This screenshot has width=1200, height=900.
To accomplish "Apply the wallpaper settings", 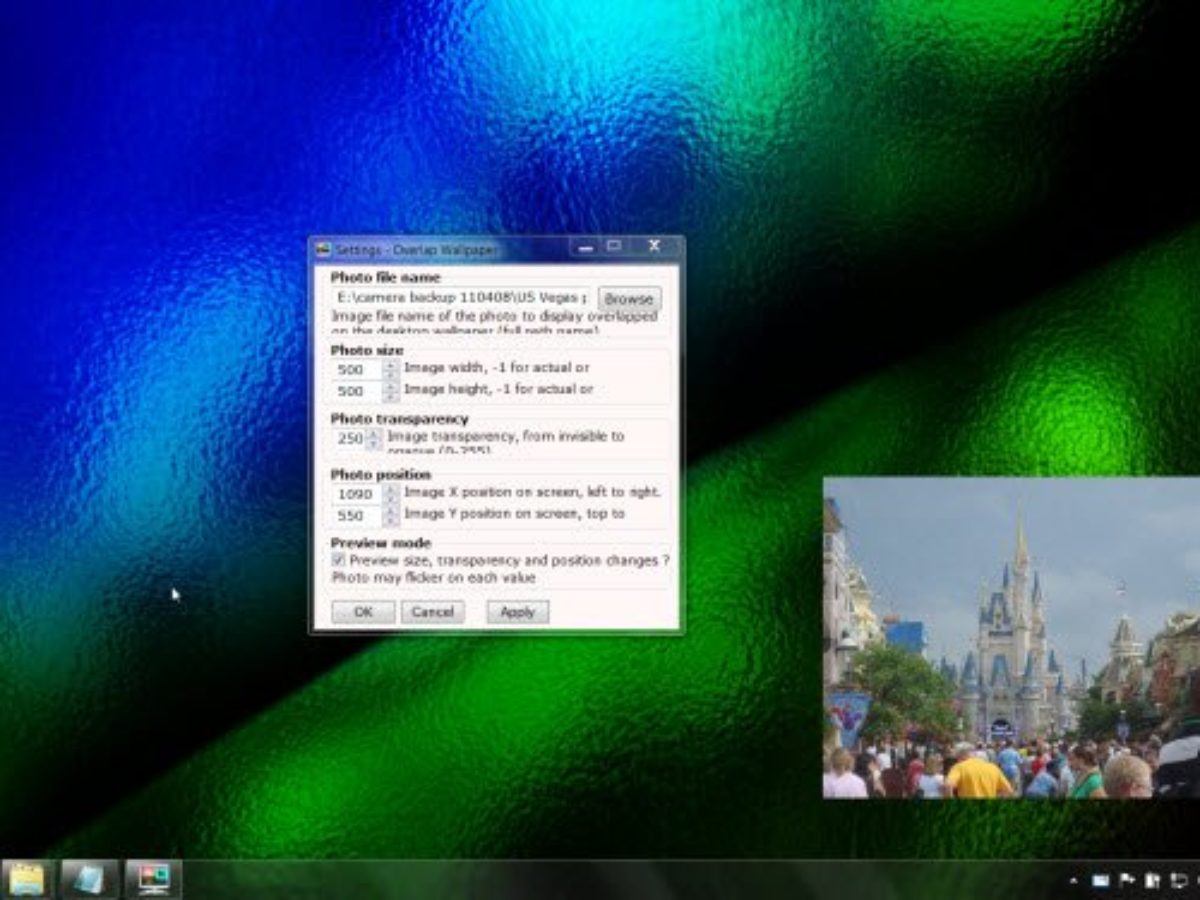I will [518, 612].
